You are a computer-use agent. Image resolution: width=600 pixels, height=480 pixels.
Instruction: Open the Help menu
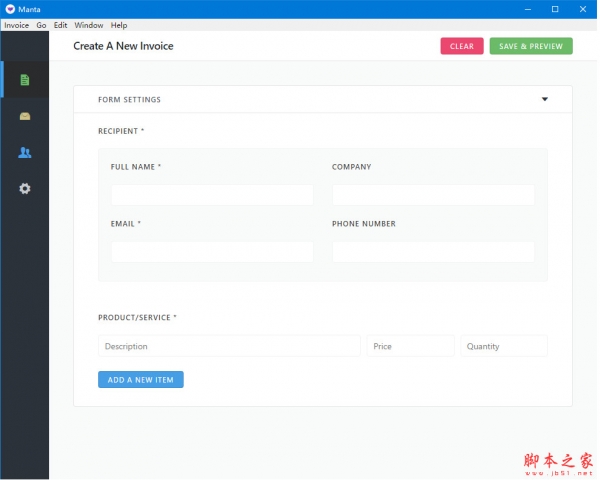click(119, 25)
